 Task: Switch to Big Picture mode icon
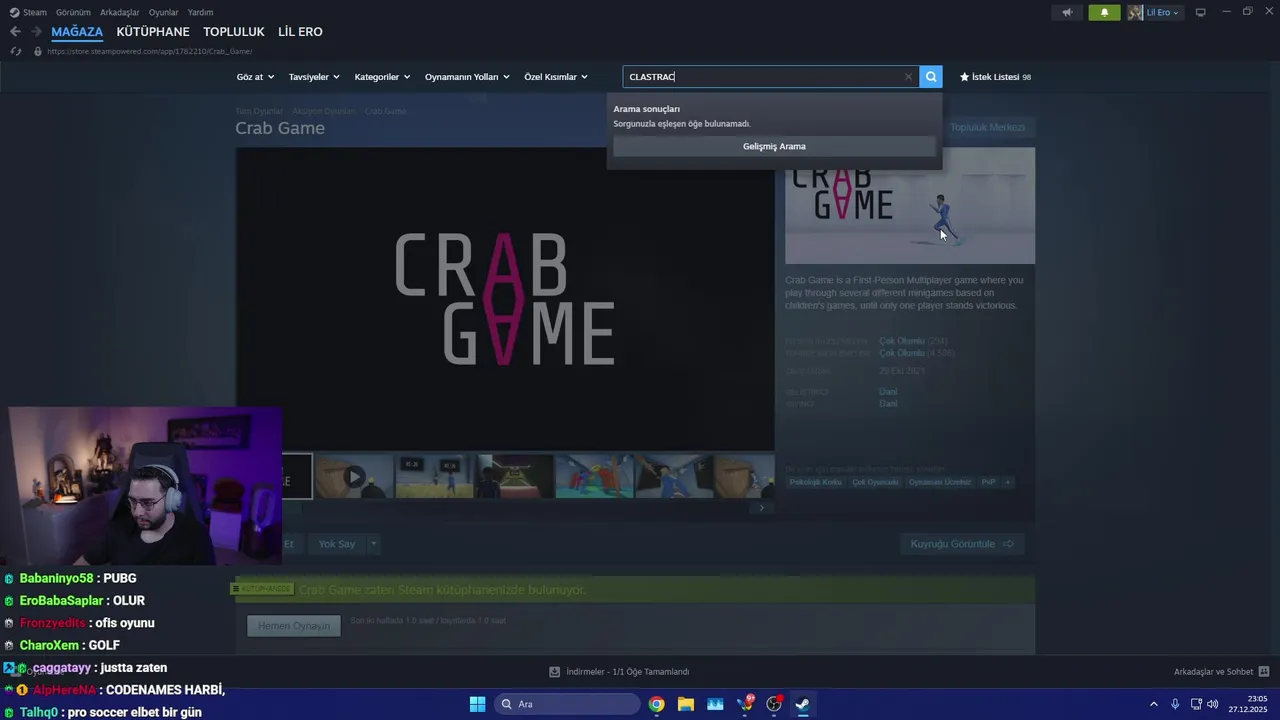click(x=1200, y=12)
